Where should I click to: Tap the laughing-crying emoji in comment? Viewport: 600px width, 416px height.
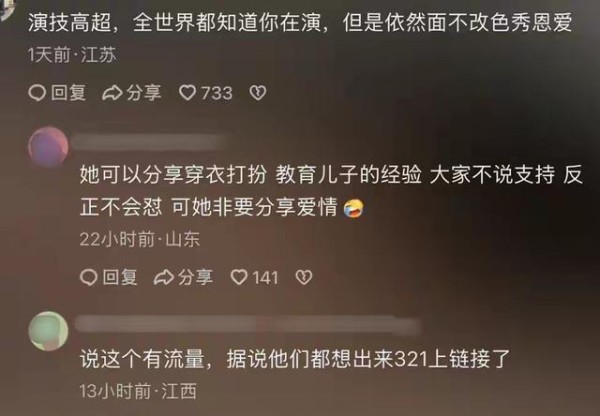(353, 208)
